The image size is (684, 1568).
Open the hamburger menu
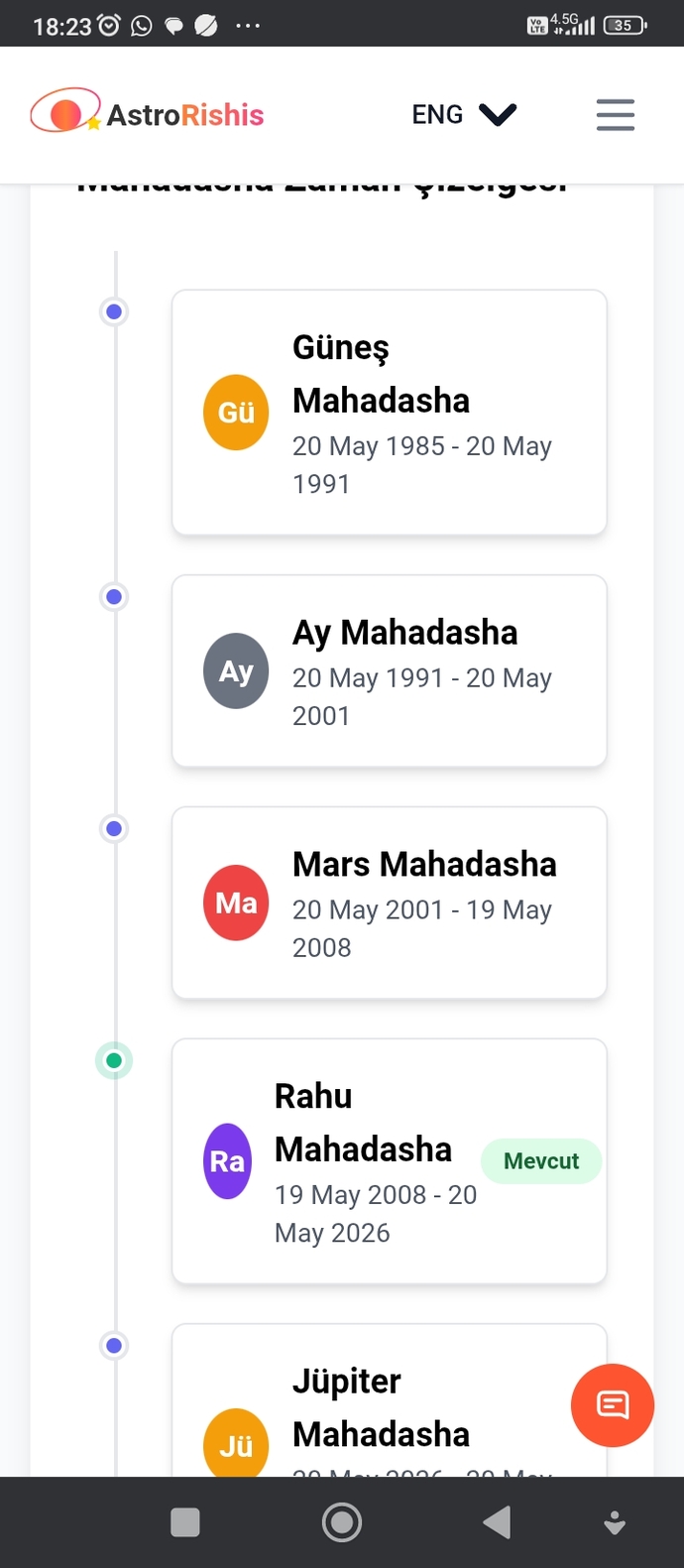tap(615, 115)
